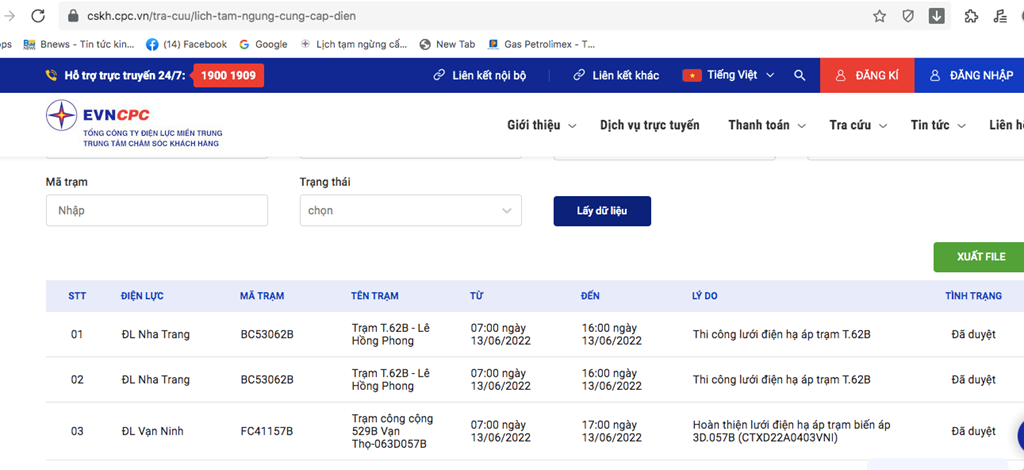Open the Tra cứu menu

coord(857,125)
